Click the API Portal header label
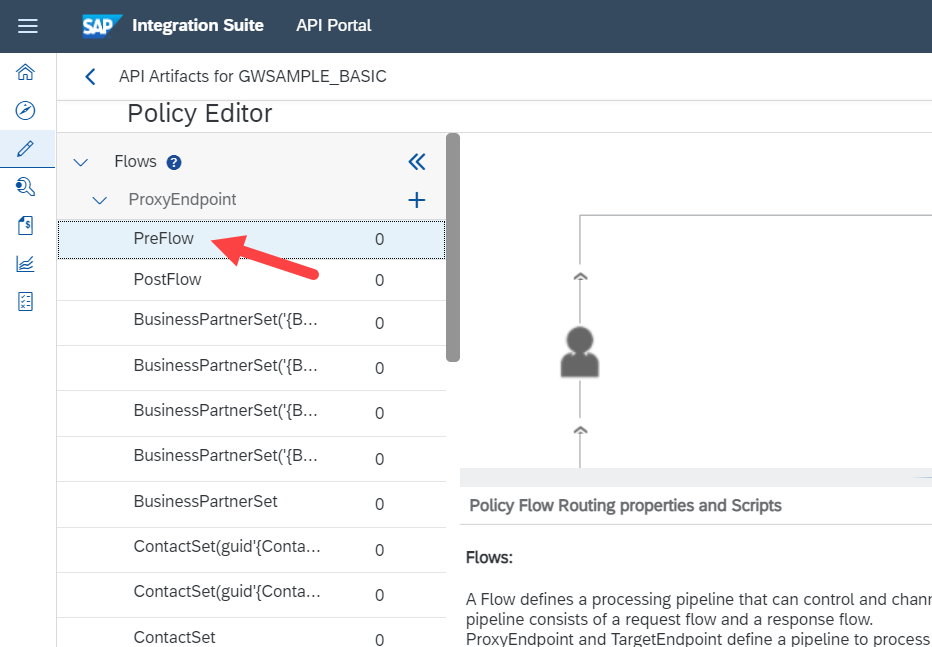 [333, 26]
